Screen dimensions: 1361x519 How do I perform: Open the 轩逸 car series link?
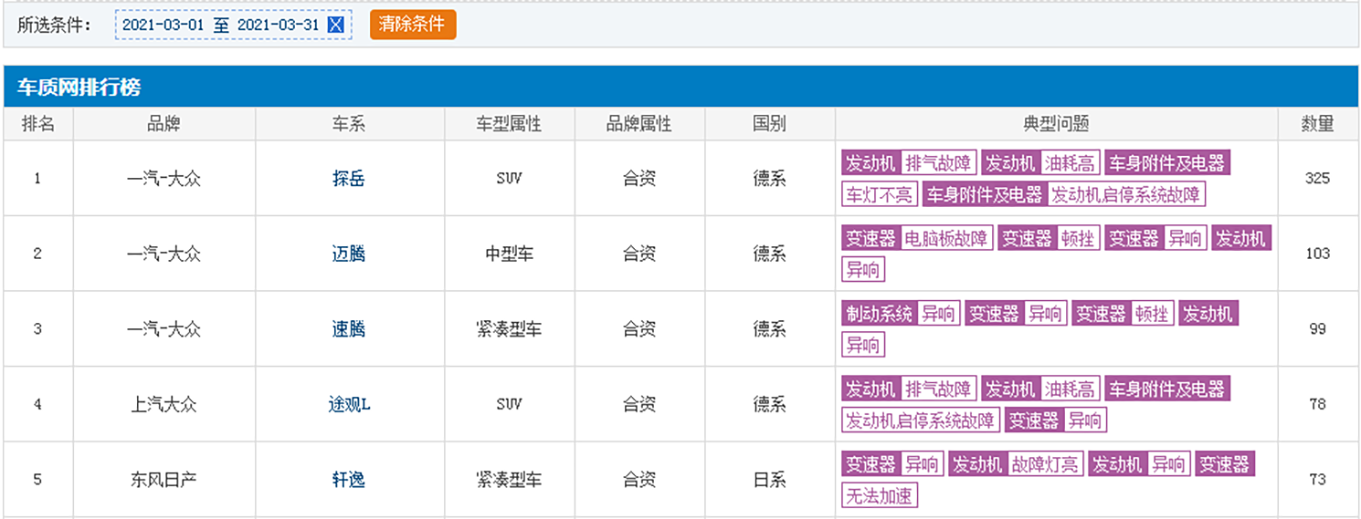349,480
